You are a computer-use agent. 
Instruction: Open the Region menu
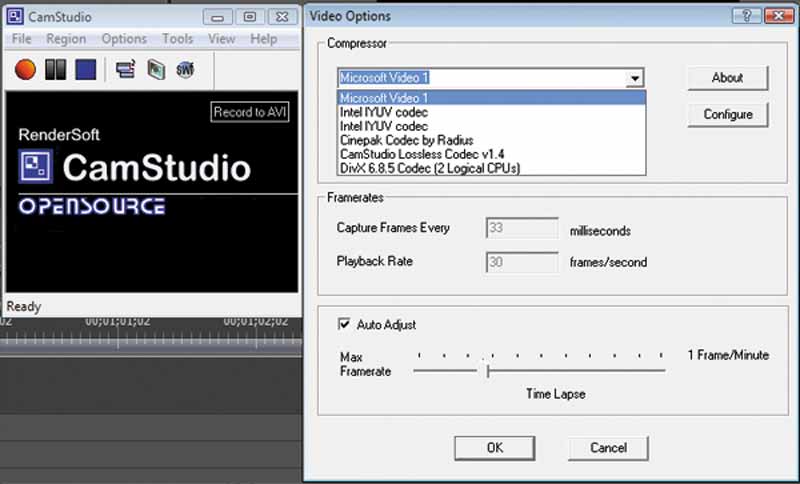click(x=66, y=39)
